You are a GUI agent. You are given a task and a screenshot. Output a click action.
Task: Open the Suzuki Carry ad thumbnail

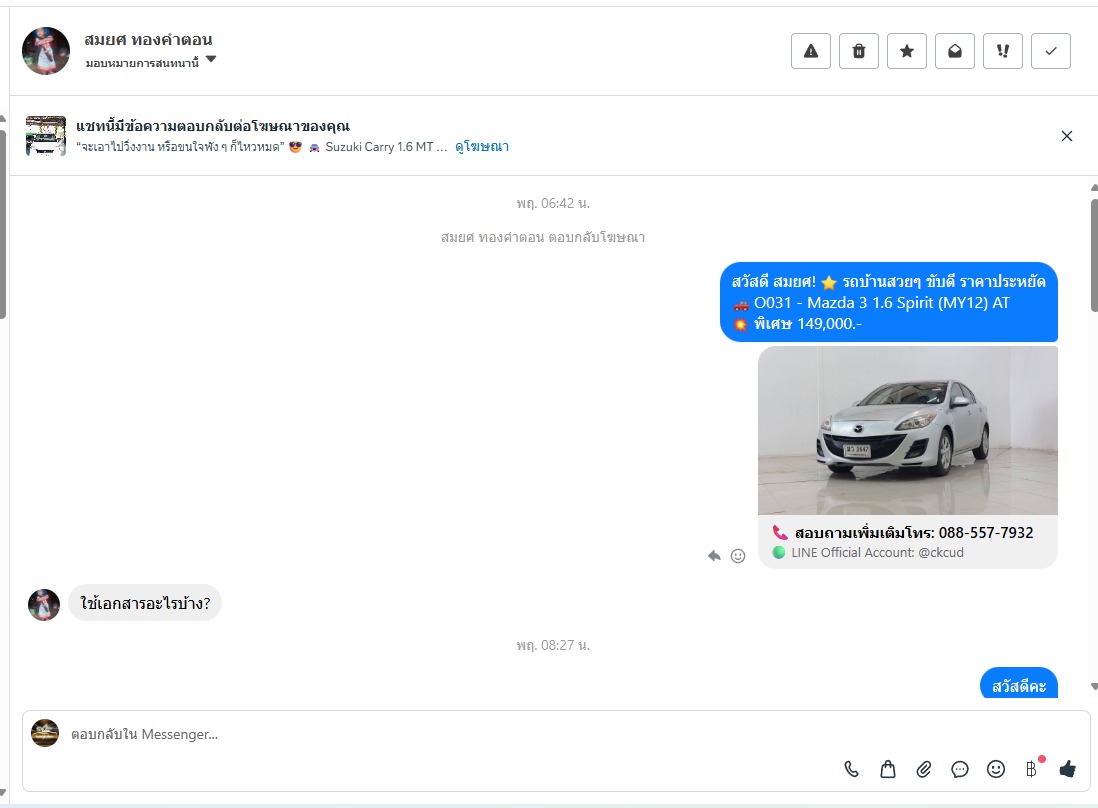46,136
